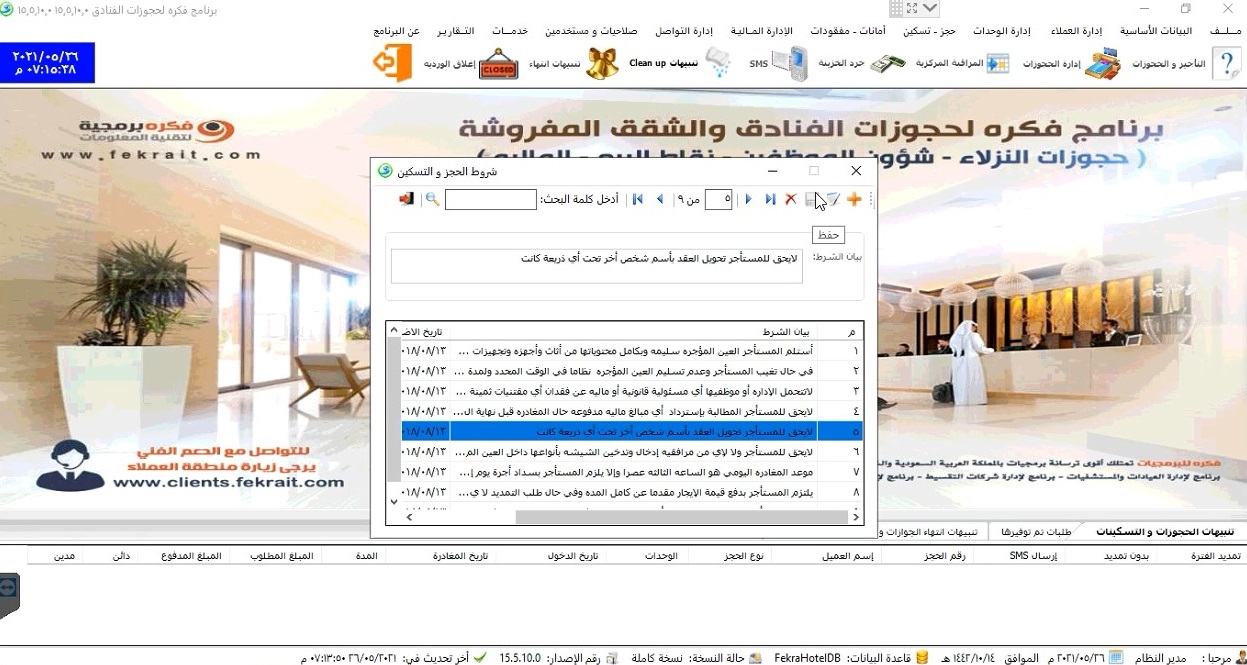Click the save (حفظ) floppy disk icon

(x=811, y=200)
